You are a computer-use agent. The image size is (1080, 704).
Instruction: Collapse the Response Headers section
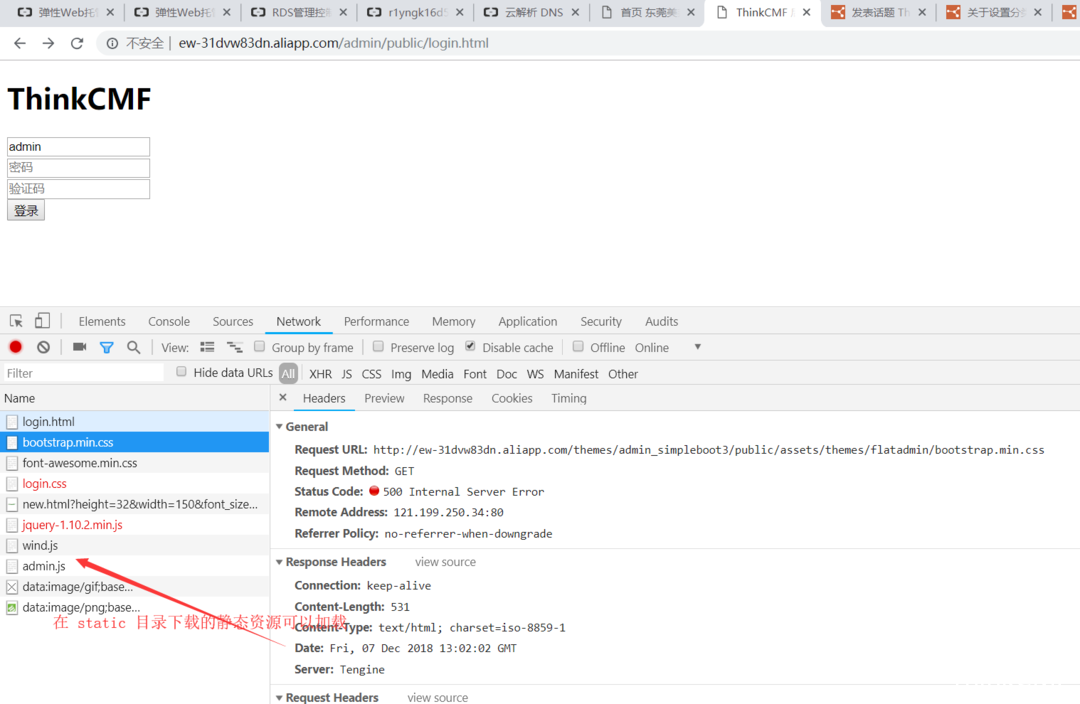[x=280, y=562]
